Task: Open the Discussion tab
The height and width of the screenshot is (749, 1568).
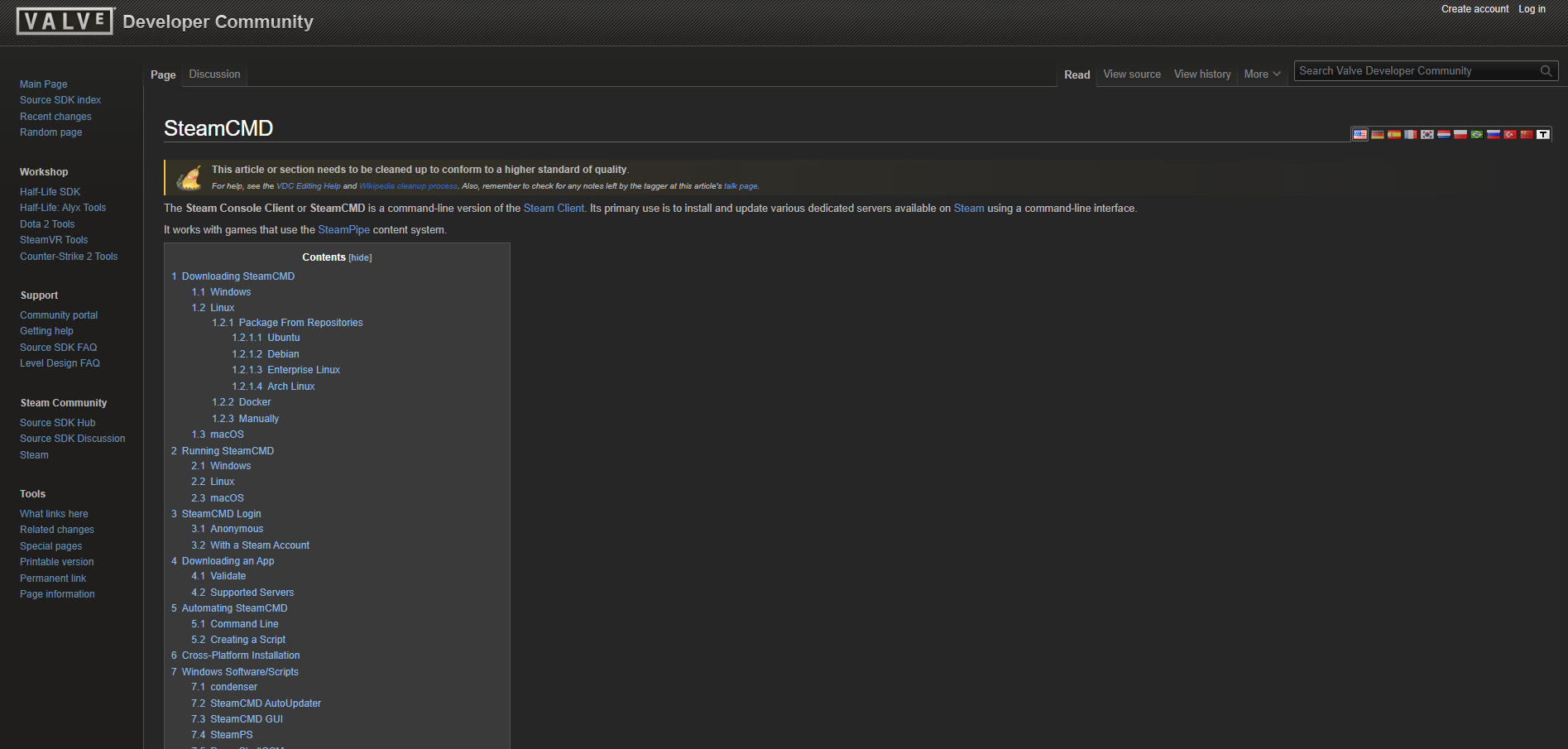Action: coord(214,74)
